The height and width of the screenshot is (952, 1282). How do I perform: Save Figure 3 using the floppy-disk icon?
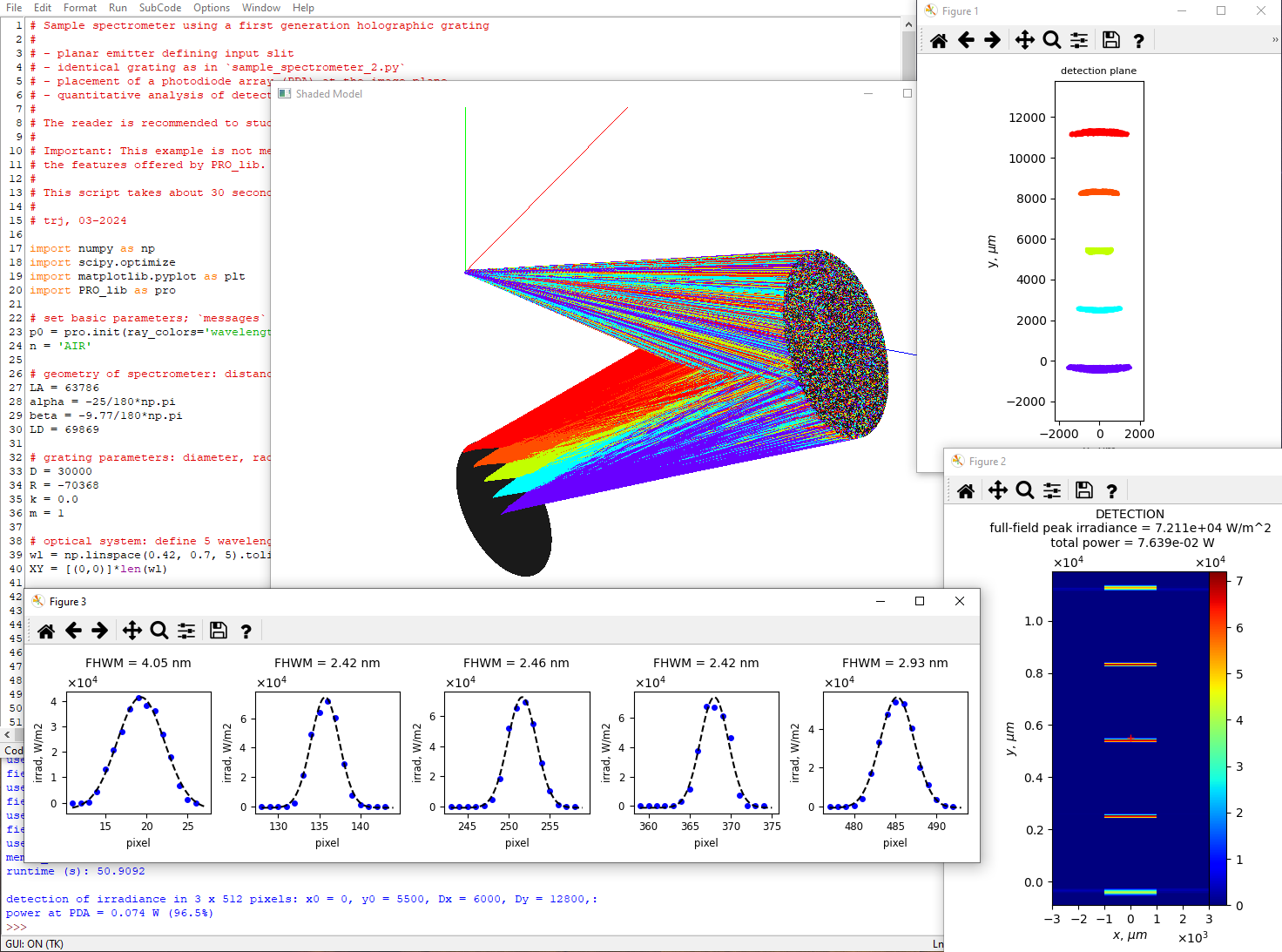219,631
